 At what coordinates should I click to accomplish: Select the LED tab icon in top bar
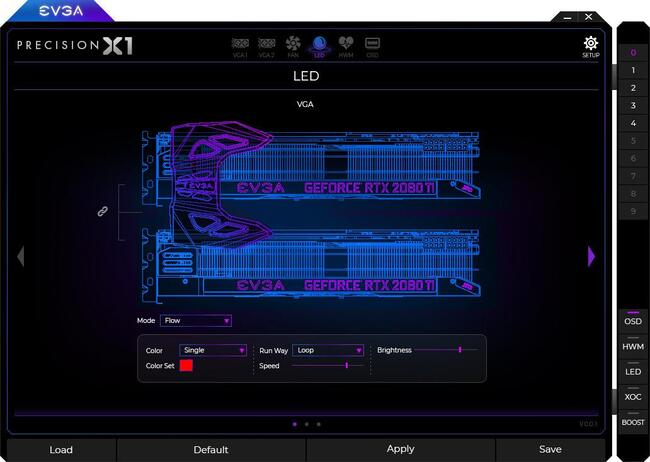pyautogui.click(x=319, y=47)
